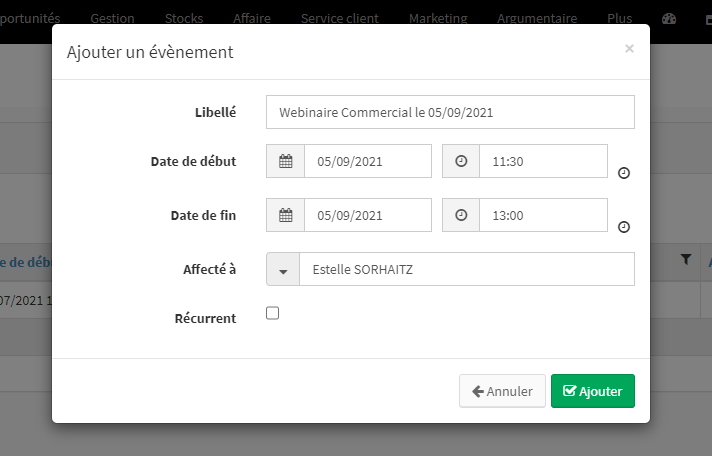Click the standalone clock icon on Date de fin row
Screen dimensions: 712x456
(x=624, y=227)
